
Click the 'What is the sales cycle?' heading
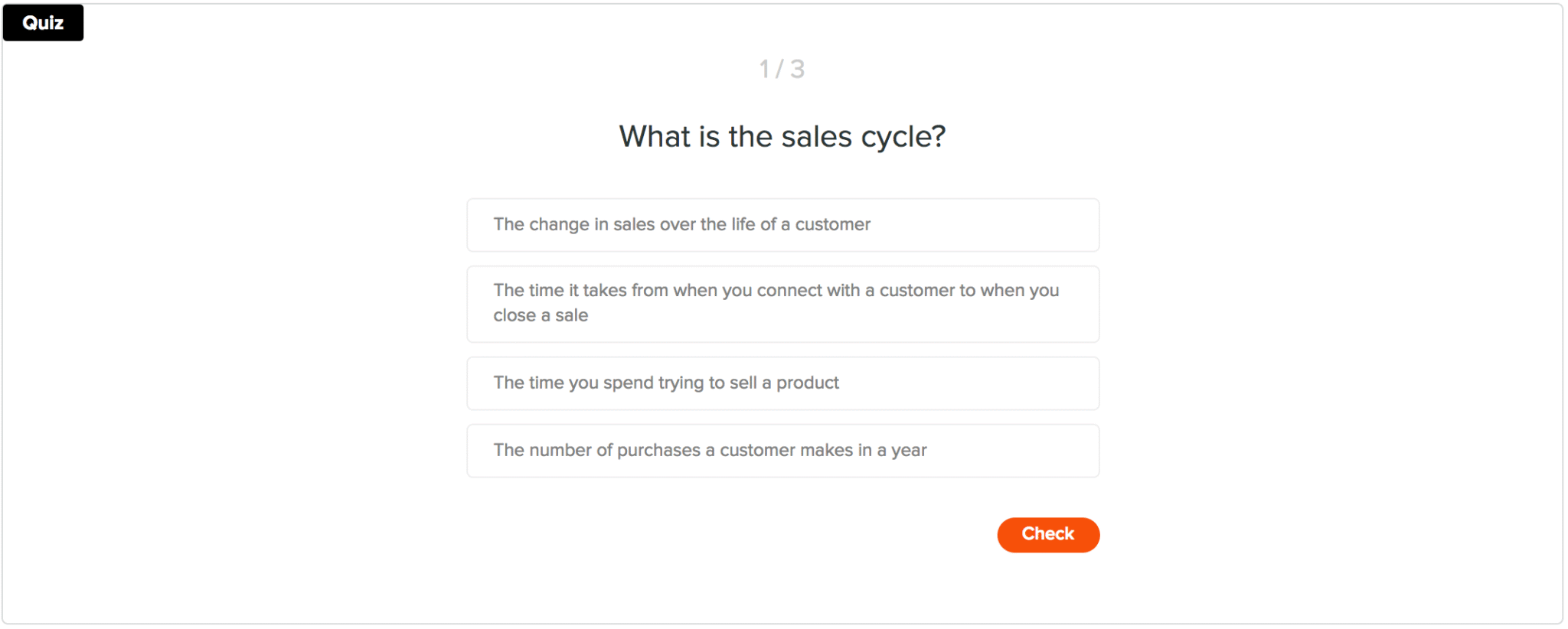tap(782, 137)
